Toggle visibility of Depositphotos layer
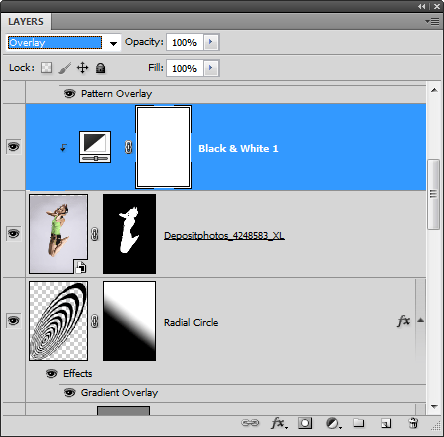Viewport: 444px width, 437px height. coord(14,233)
